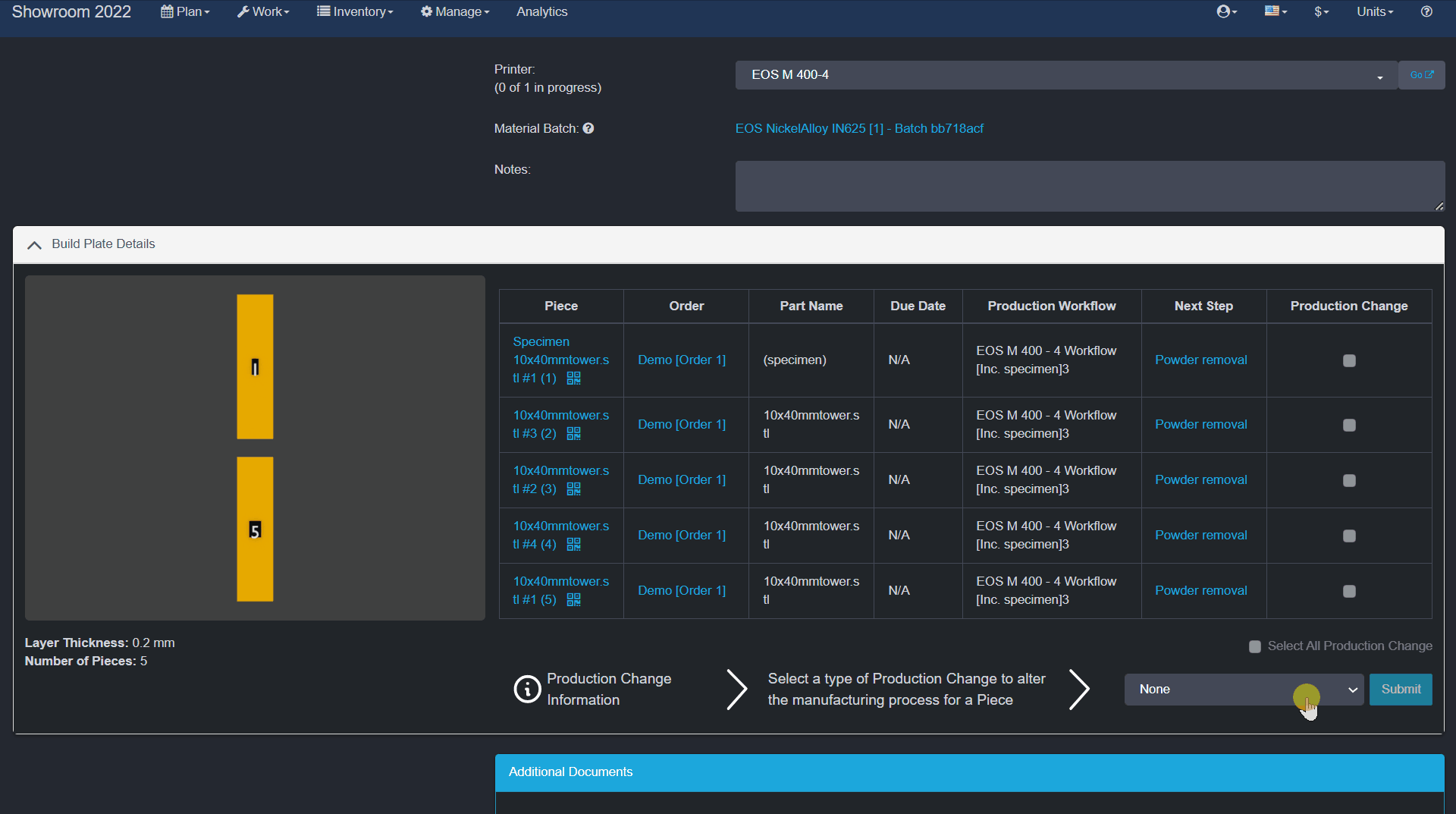Screen dimensions: 1456x814
Task: Open Demo [Order 1] link for piece #4 (4)
Action: (682, 535)
